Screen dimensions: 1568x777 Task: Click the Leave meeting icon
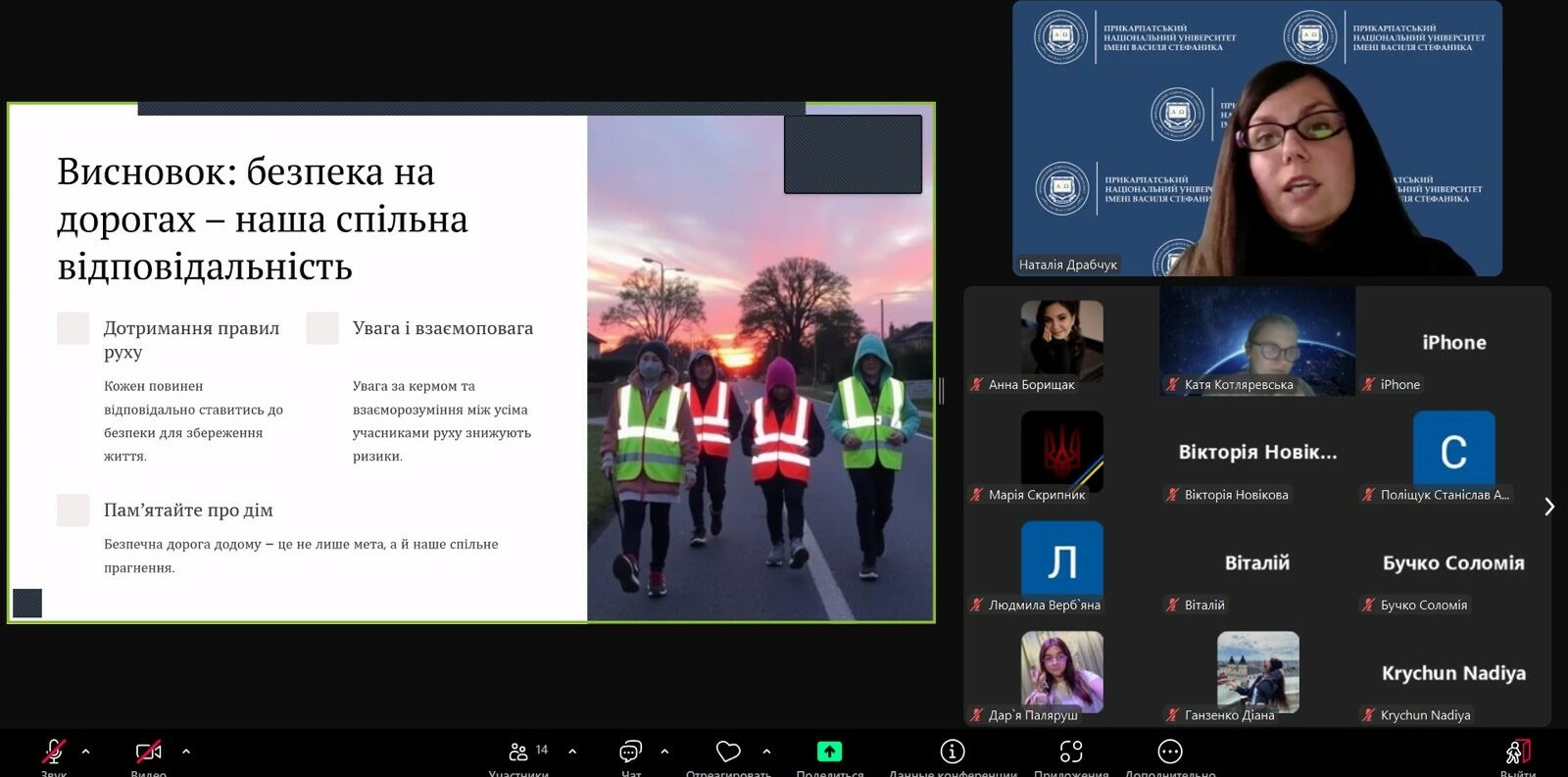tap(1517, 752)
